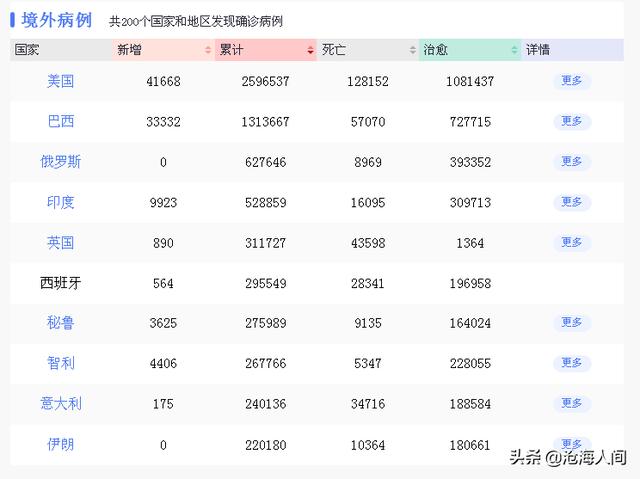Select 西班牙 cumulative value 295549

265,284
